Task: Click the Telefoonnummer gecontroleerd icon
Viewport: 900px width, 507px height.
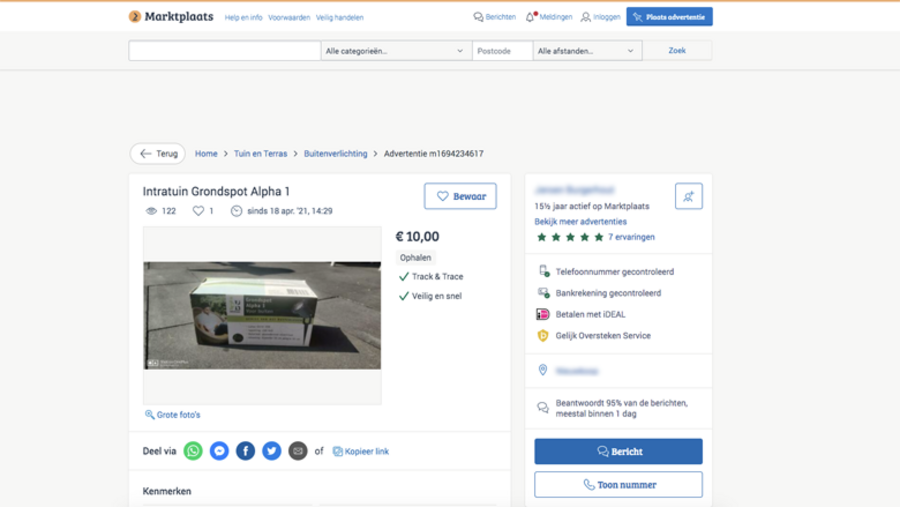Action: [544, 271]
